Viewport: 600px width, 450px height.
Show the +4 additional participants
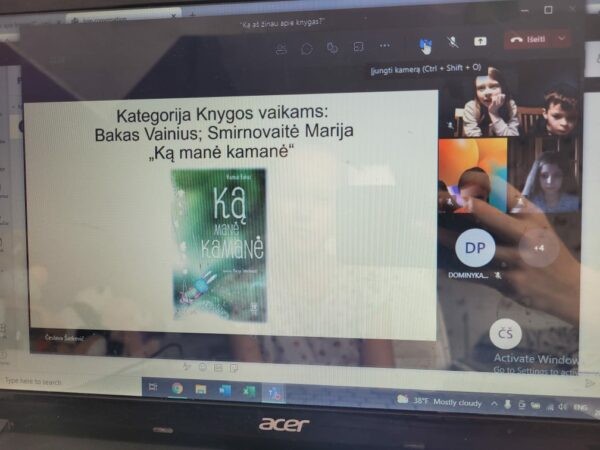pos(538,247)
